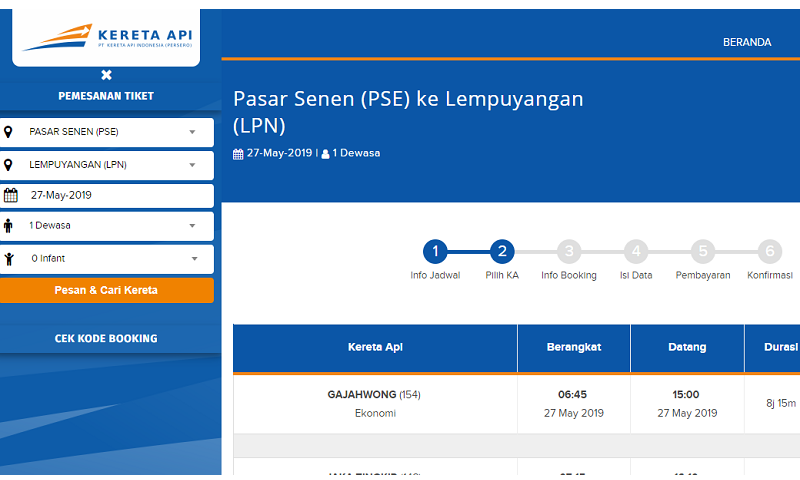Viewport: 800px width, 480px height.
Task: Select the Gajahwong (154) train row
Action: [x=374, y=403]
